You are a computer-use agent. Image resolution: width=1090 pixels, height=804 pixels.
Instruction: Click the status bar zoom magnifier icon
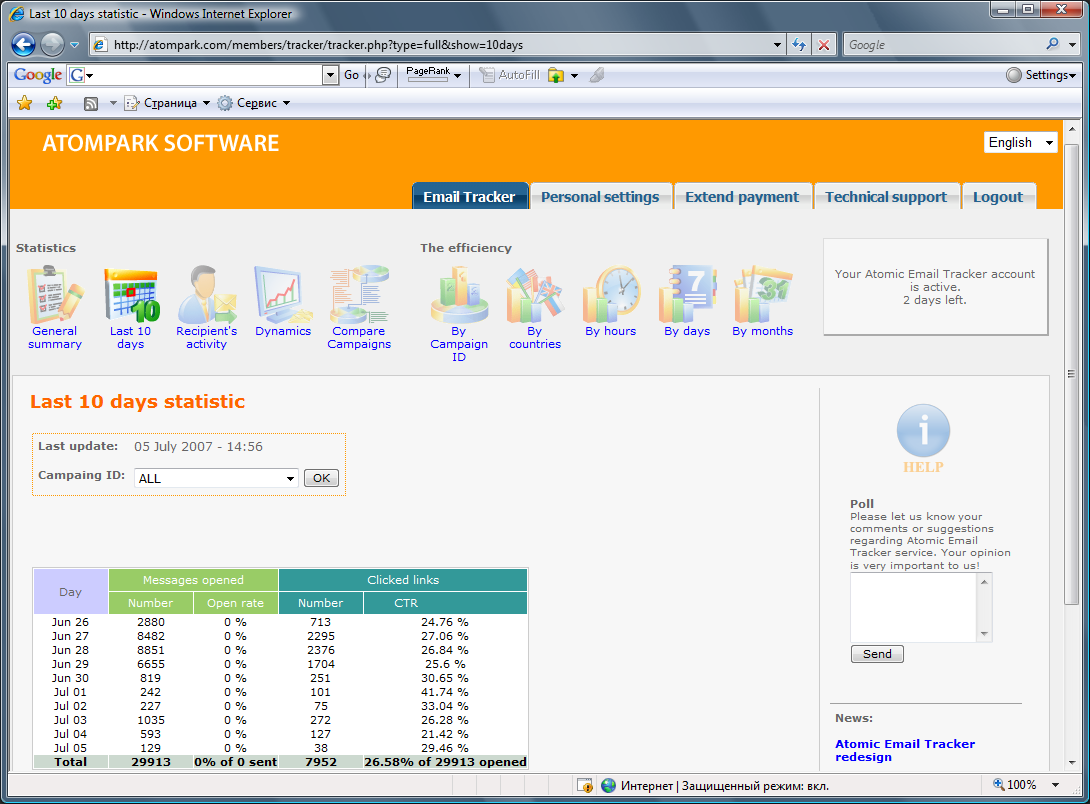pyautogui.click(x=999, y=785)
